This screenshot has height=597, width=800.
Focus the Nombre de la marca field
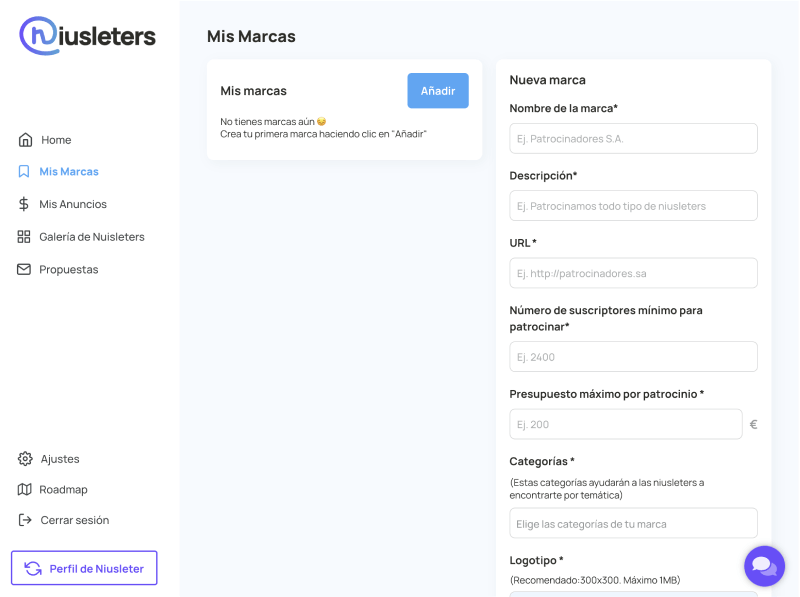pyautogui.click(x=633, y=139)
